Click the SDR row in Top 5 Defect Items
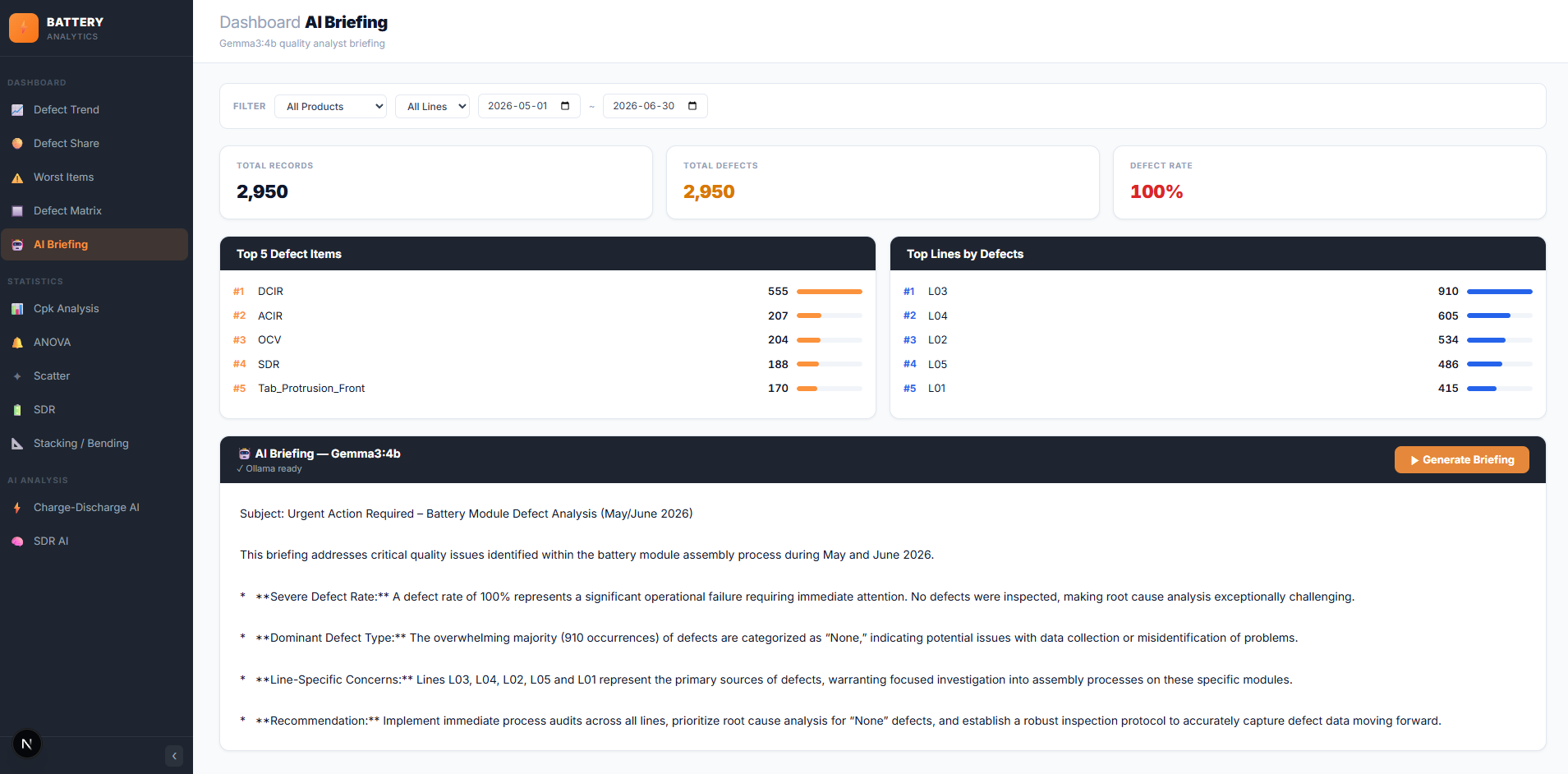Image resolution: width=1568 pixels, height=774 pixels. (548, 364)
